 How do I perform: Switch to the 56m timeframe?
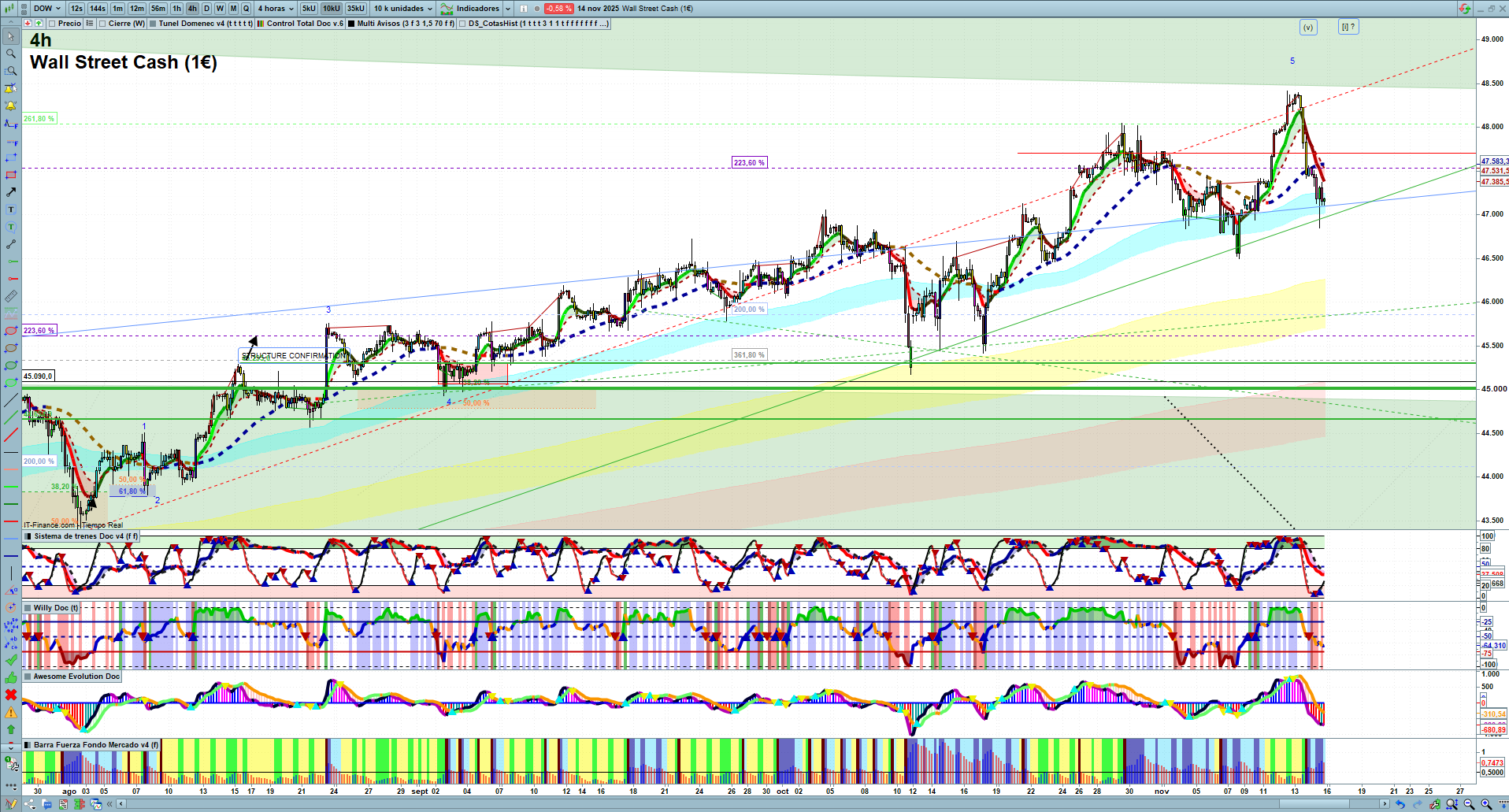pos(158,9)
